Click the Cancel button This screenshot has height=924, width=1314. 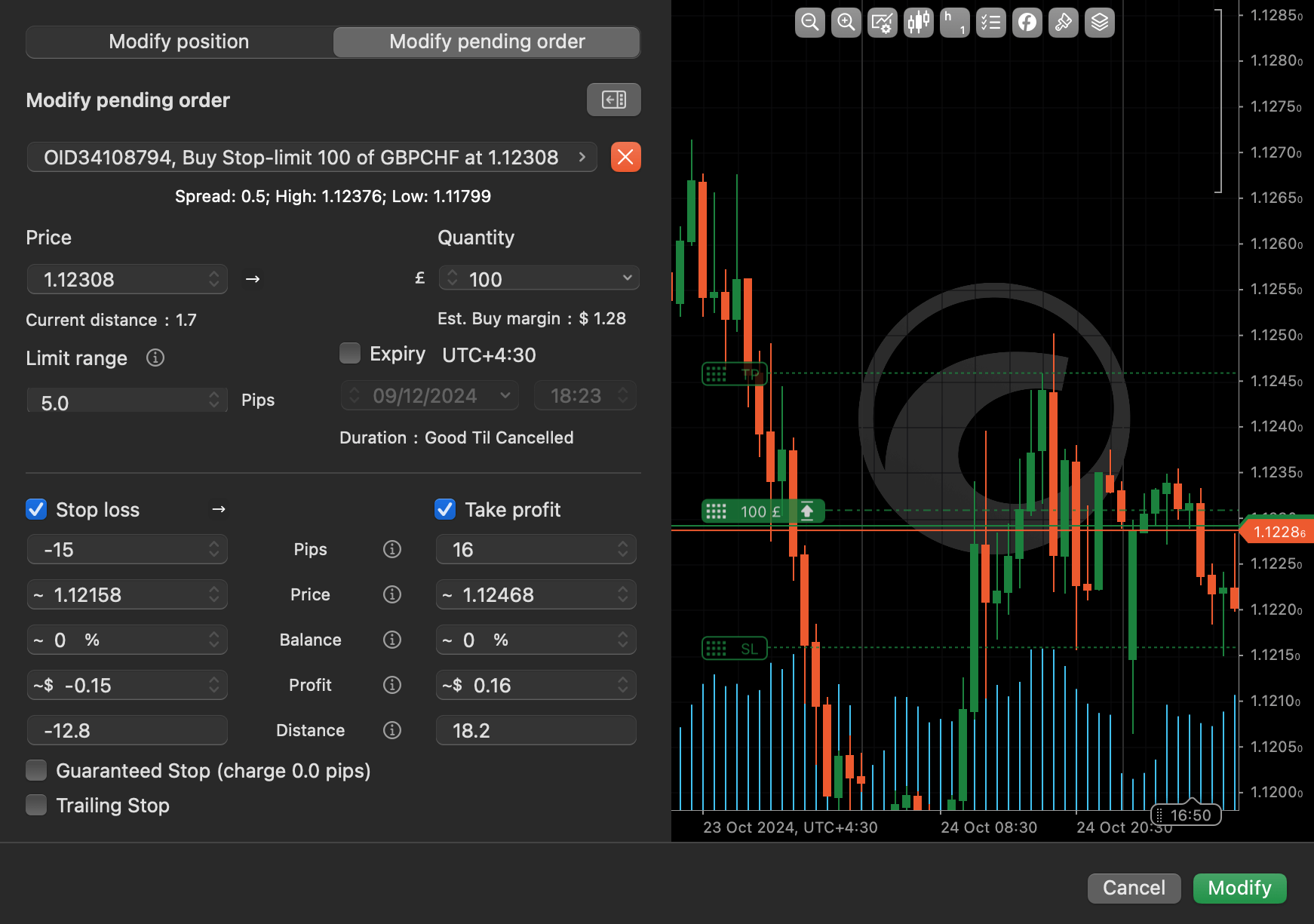coord(1133,888)
